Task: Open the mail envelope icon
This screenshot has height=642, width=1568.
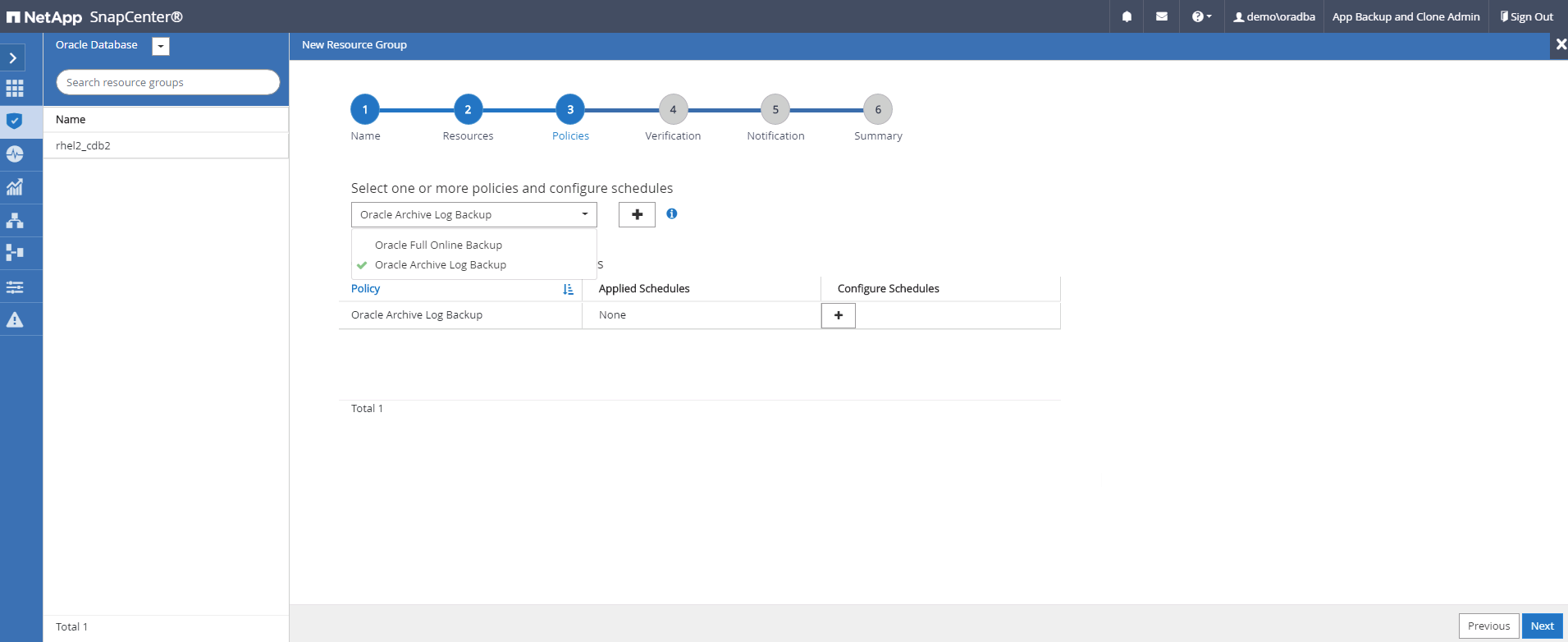Action: (x=1162, y=16)
